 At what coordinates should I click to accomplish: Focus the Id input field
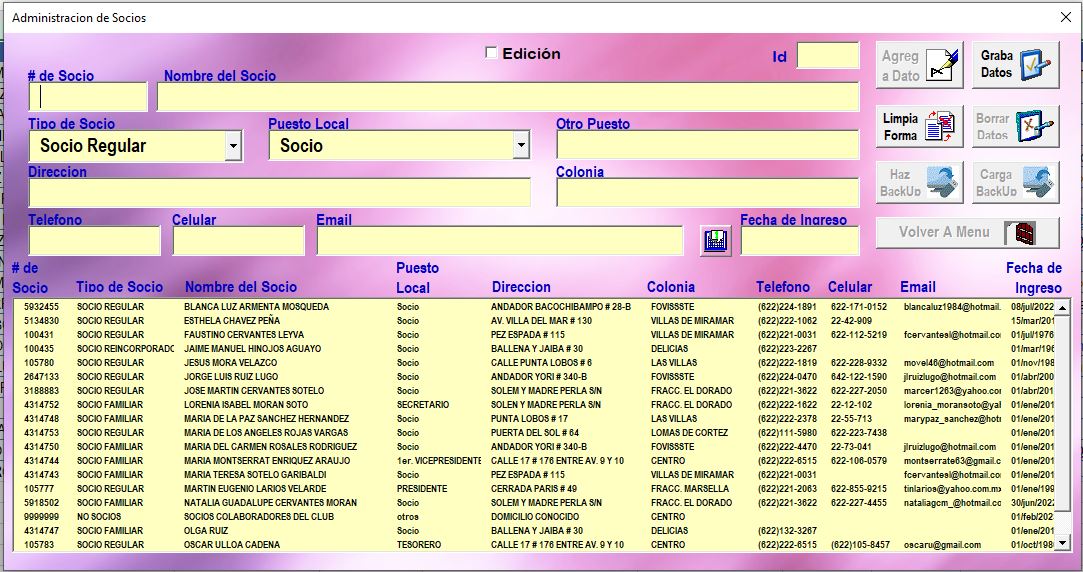pyautogui.click(x=828, y=55)
